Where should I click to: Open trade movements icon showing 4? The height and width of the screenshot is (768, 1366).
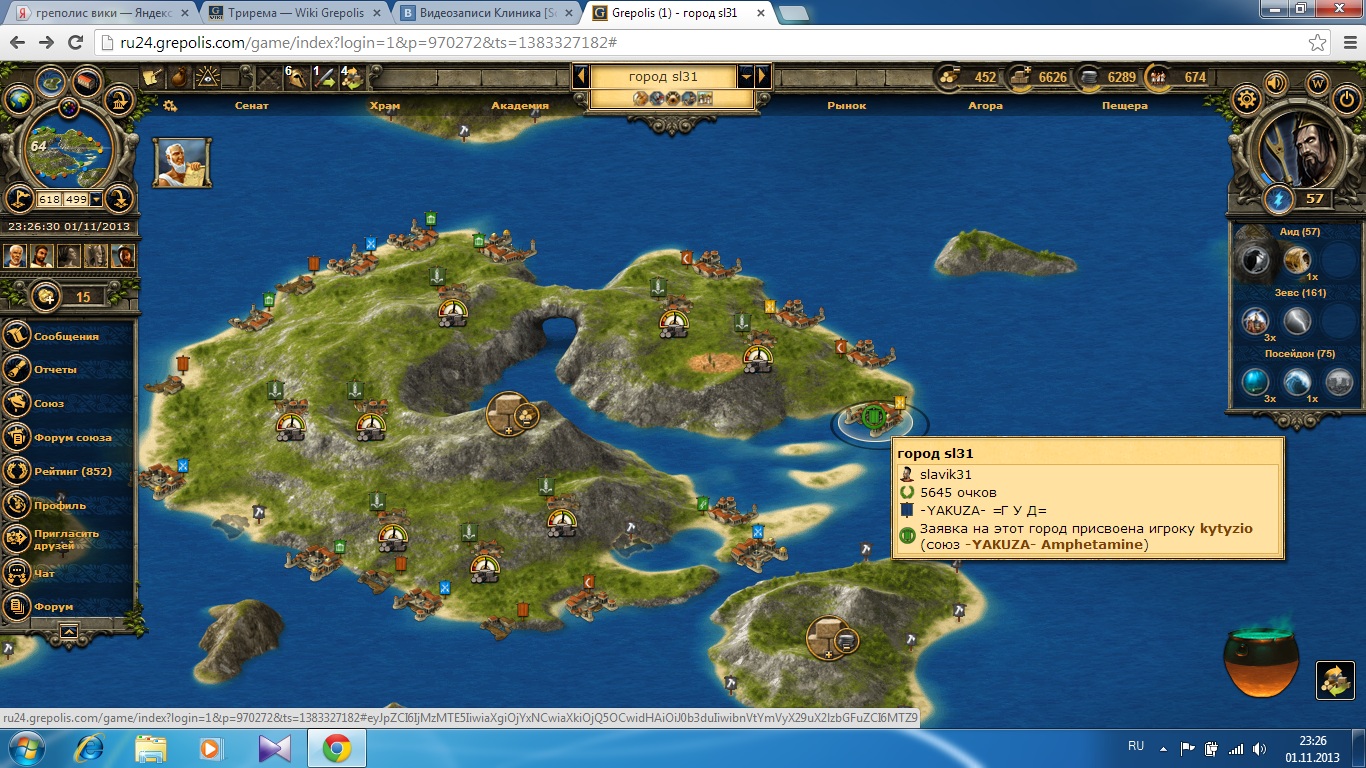tap(351, 77)
